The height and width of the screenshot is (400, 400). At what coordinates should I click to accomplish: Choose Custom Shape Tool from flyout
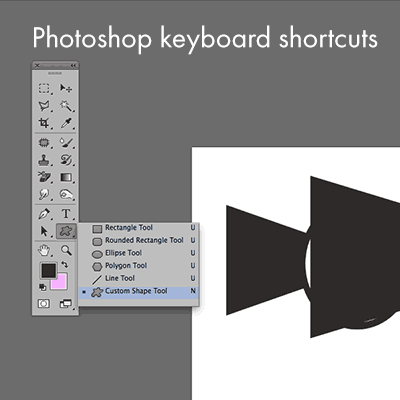[138, 291]
